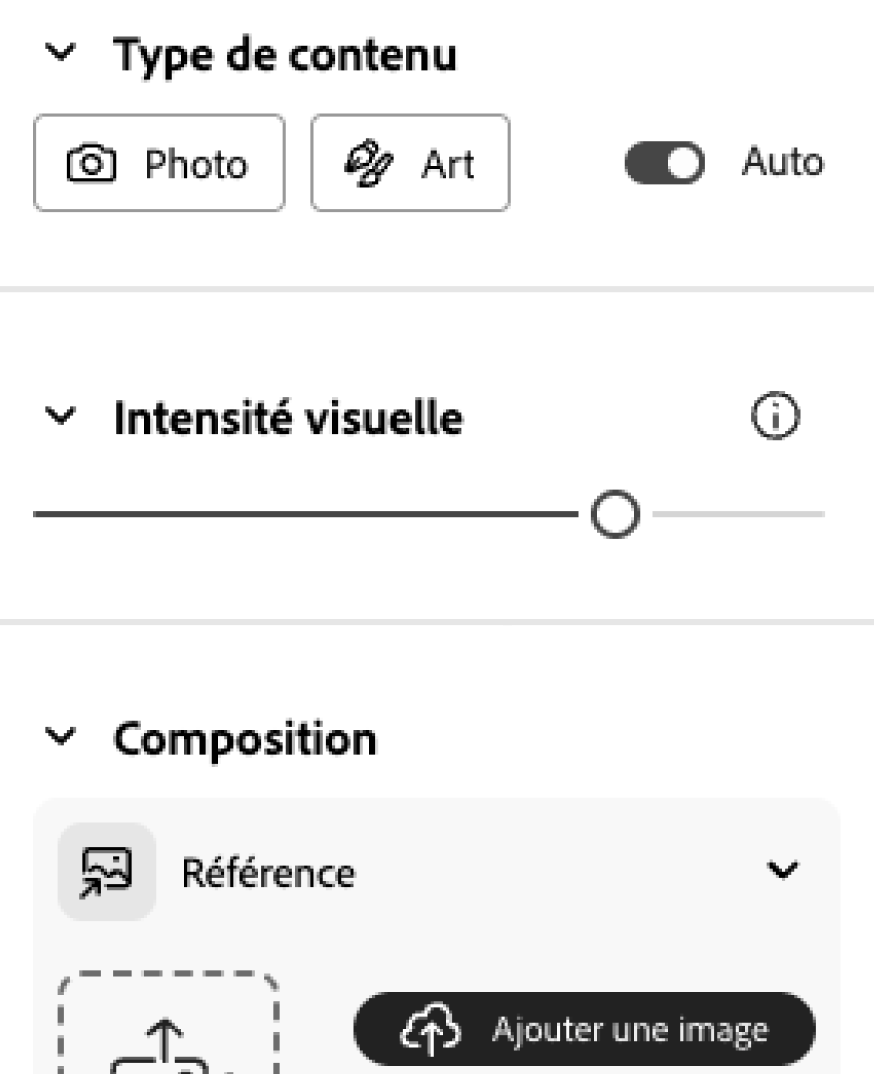This screenshot has height=1074, width=874.
Task: Click the Ajouter une image button
Action: 585,1028
